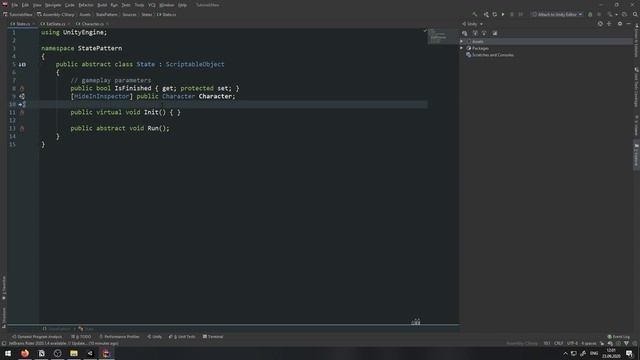The width and height of the screenshot is (640, 360).
Task: Click the CRLF line separator in status bar
Action: tap(558, 343)
